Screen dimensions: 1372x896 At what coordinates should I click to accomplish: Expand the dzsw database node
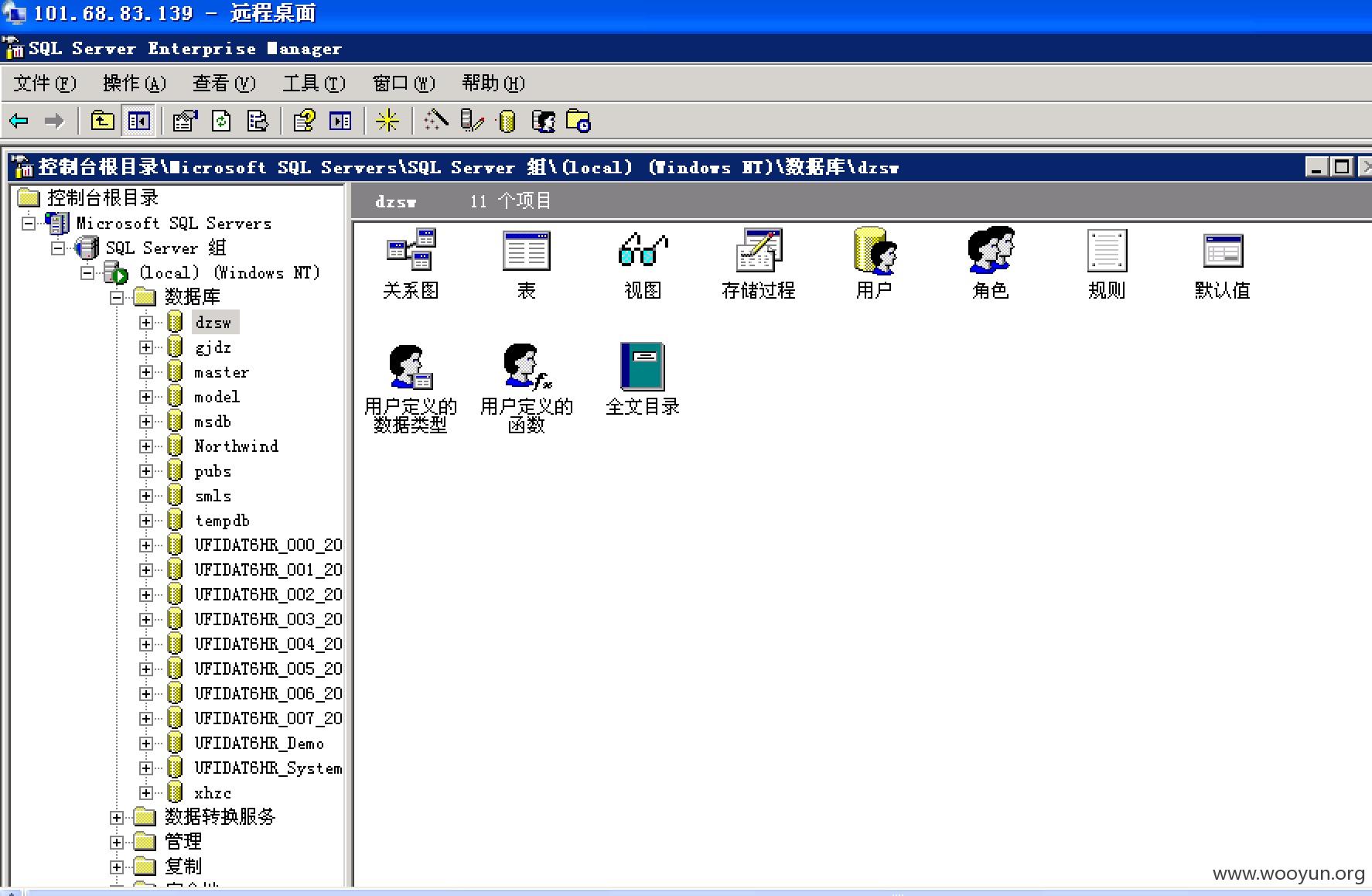146,322
